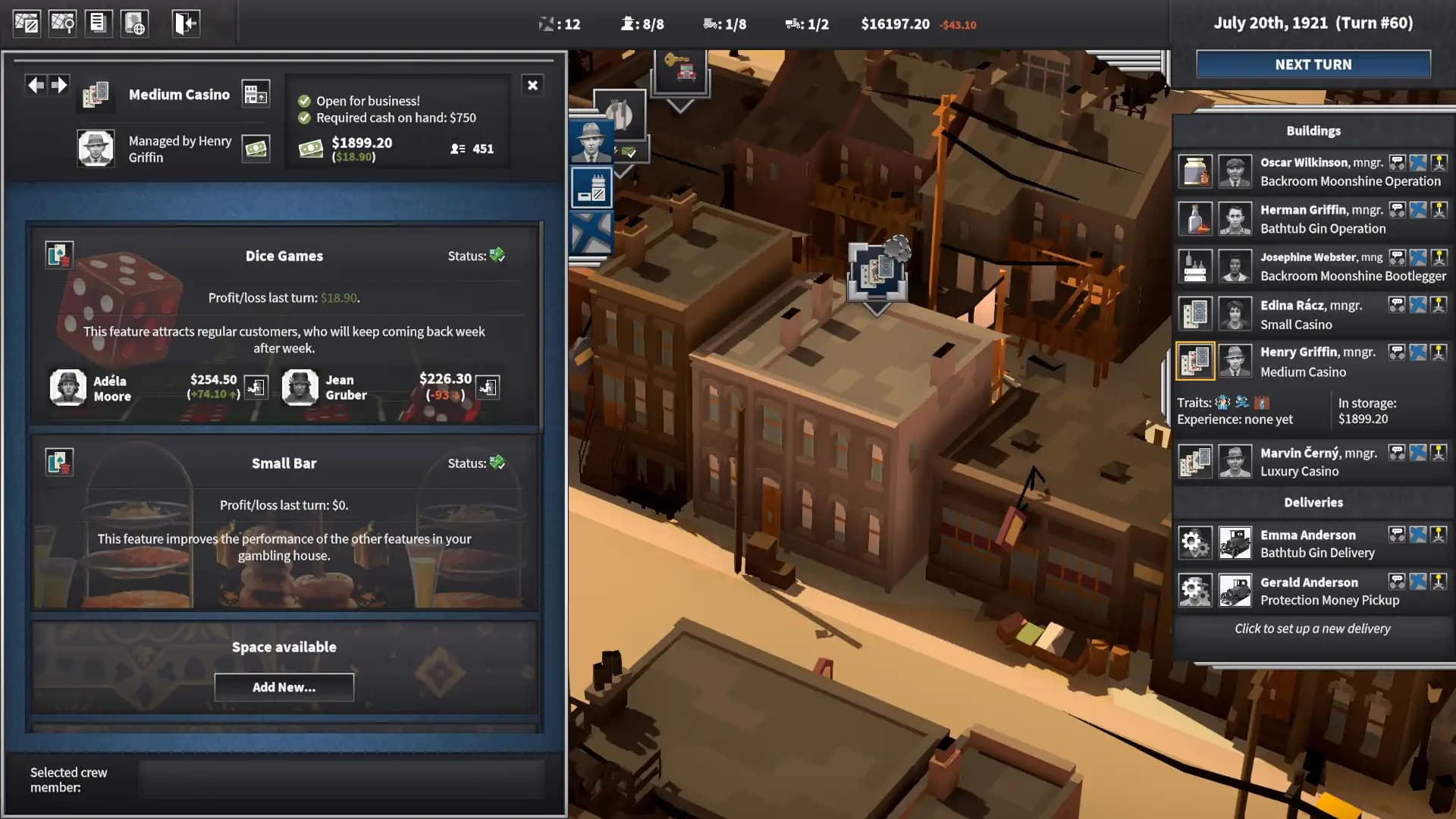Toggle the yellow pin for Herman Griffin's operation
The image size is (1456, 819).
(x=1439, y=210)
